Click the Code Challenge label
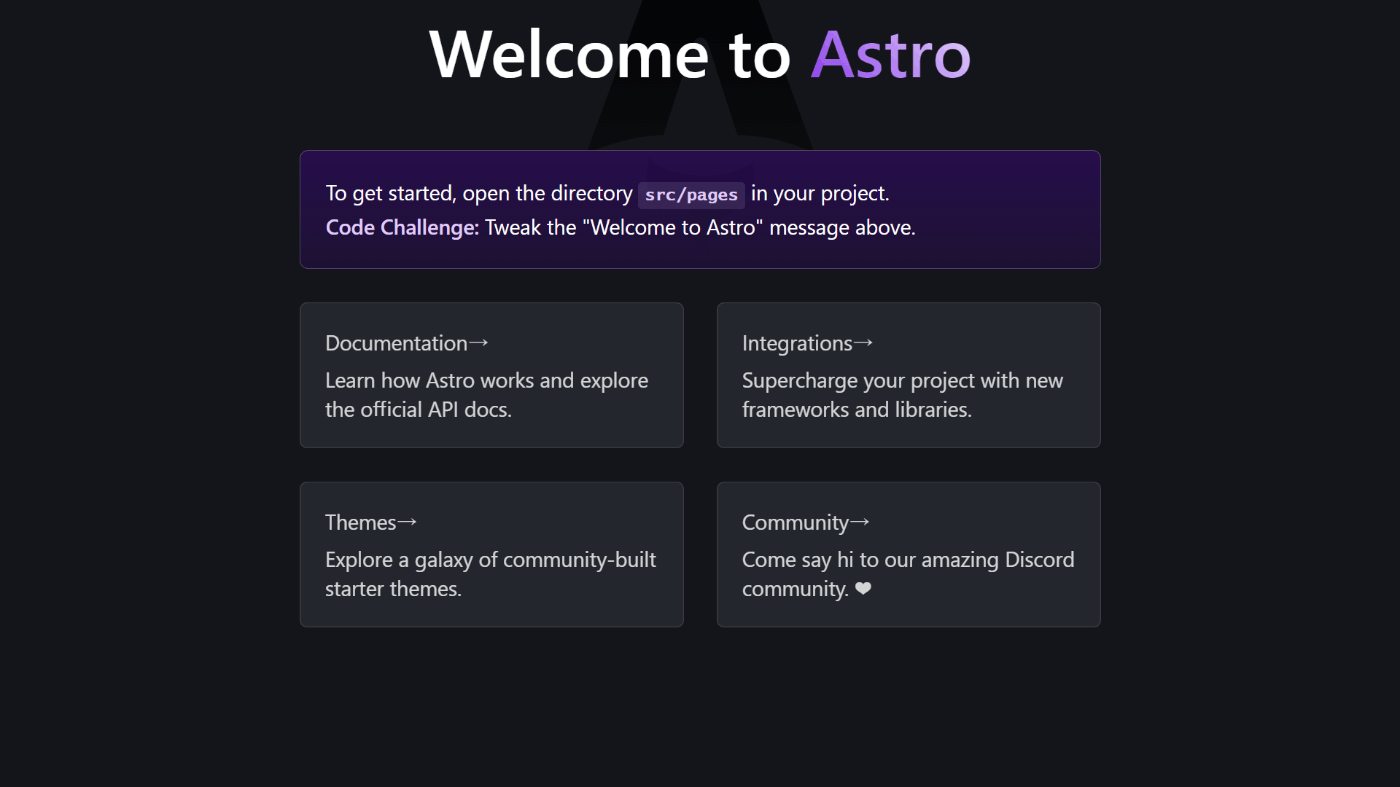 point(398,227)
